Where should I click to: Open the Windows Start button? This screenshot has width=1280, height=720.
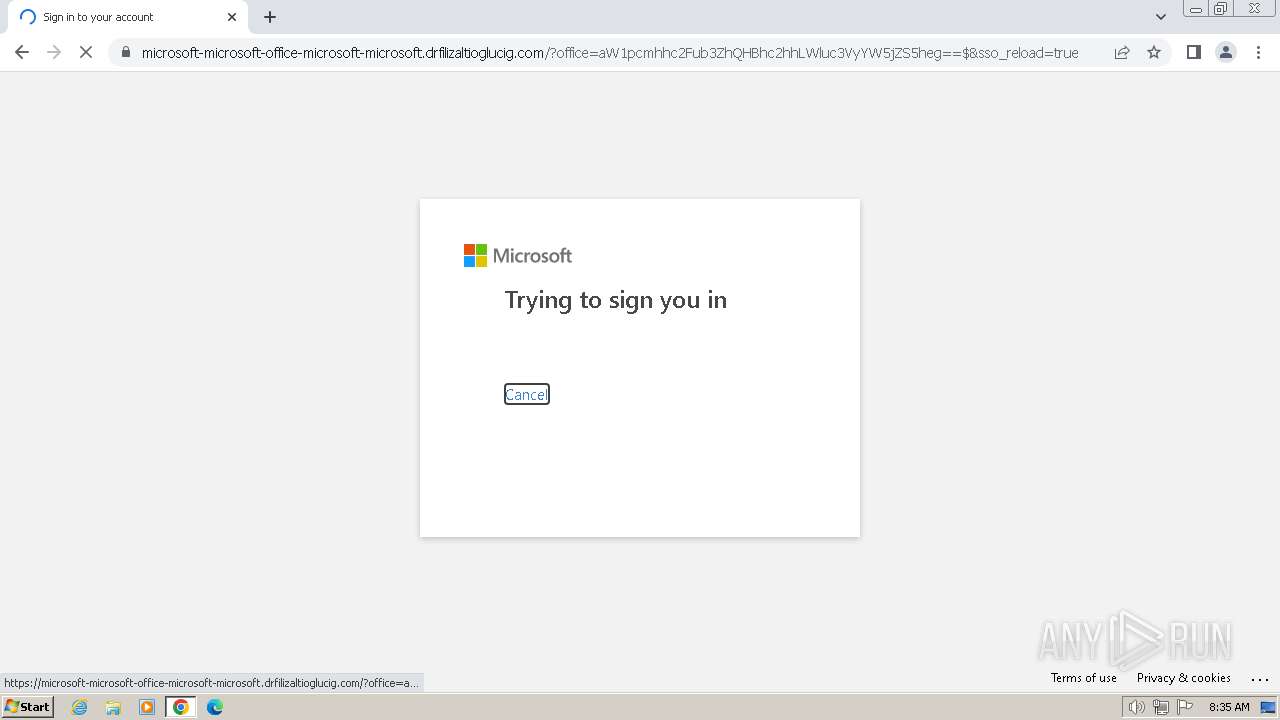(x=28, y=707)
